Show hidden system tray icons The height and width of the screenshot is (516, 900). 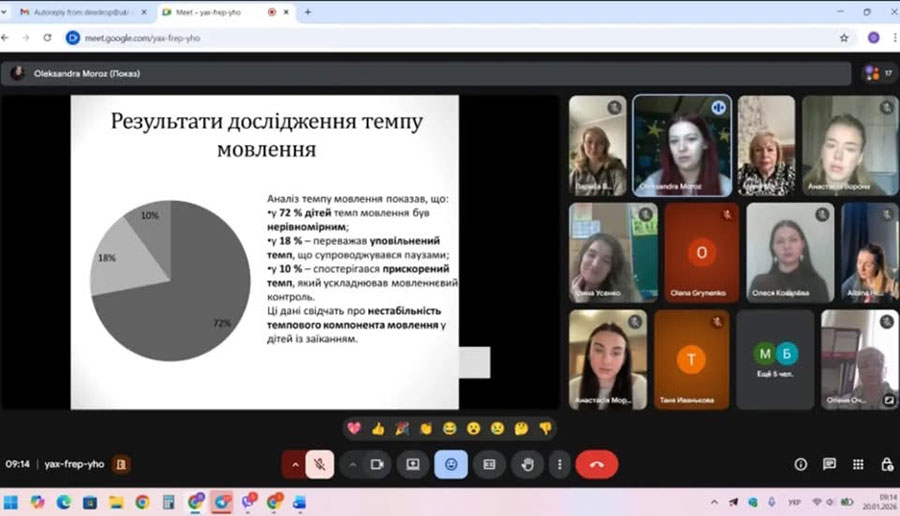[714, 502]
